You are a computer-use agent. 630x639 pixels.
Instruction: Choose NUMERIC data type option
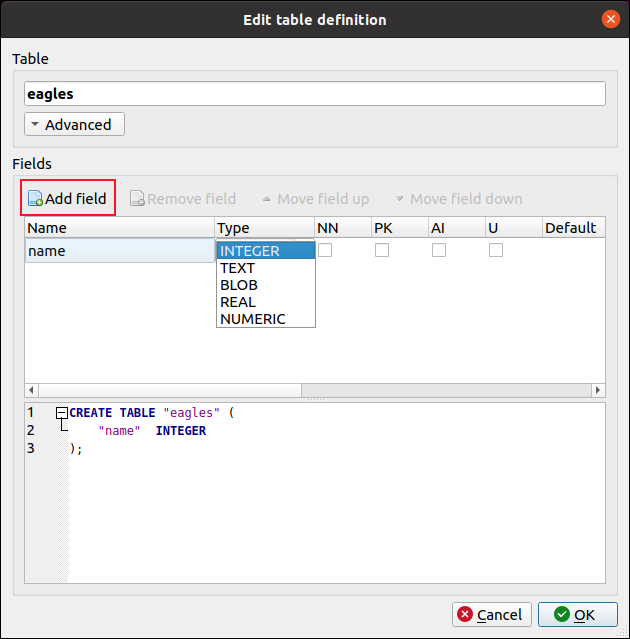pos(253,319)
